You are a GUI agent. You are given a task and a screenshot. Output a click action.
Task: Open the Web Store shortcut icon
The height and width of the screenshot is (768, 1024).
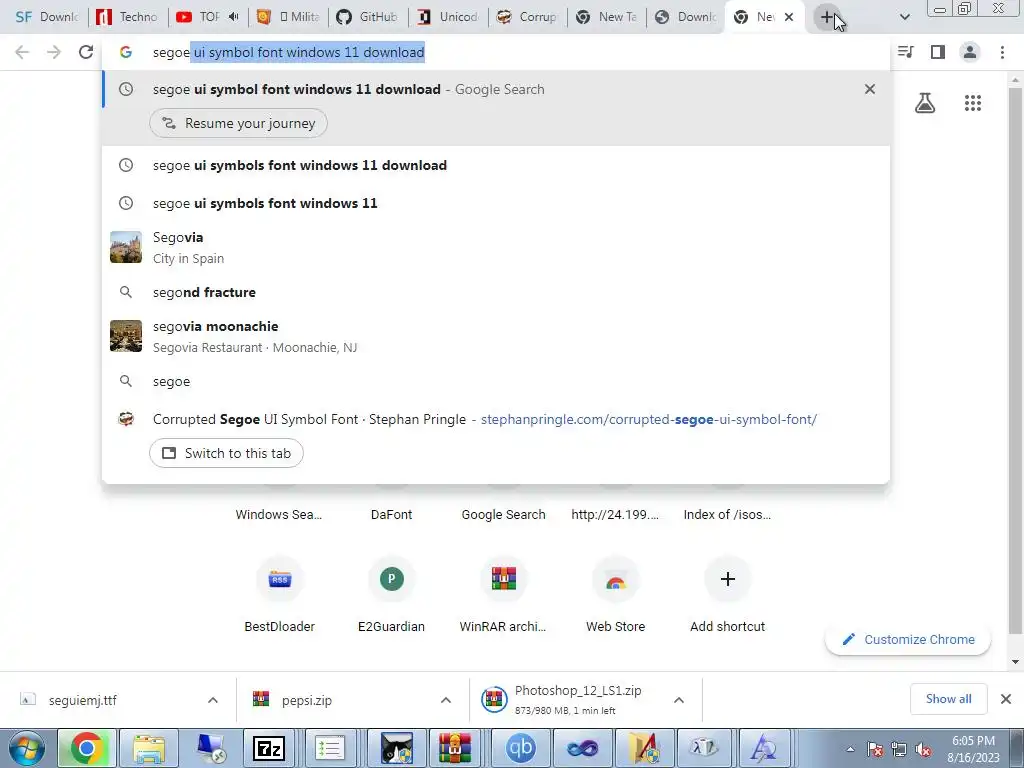[x=615, y=579]
